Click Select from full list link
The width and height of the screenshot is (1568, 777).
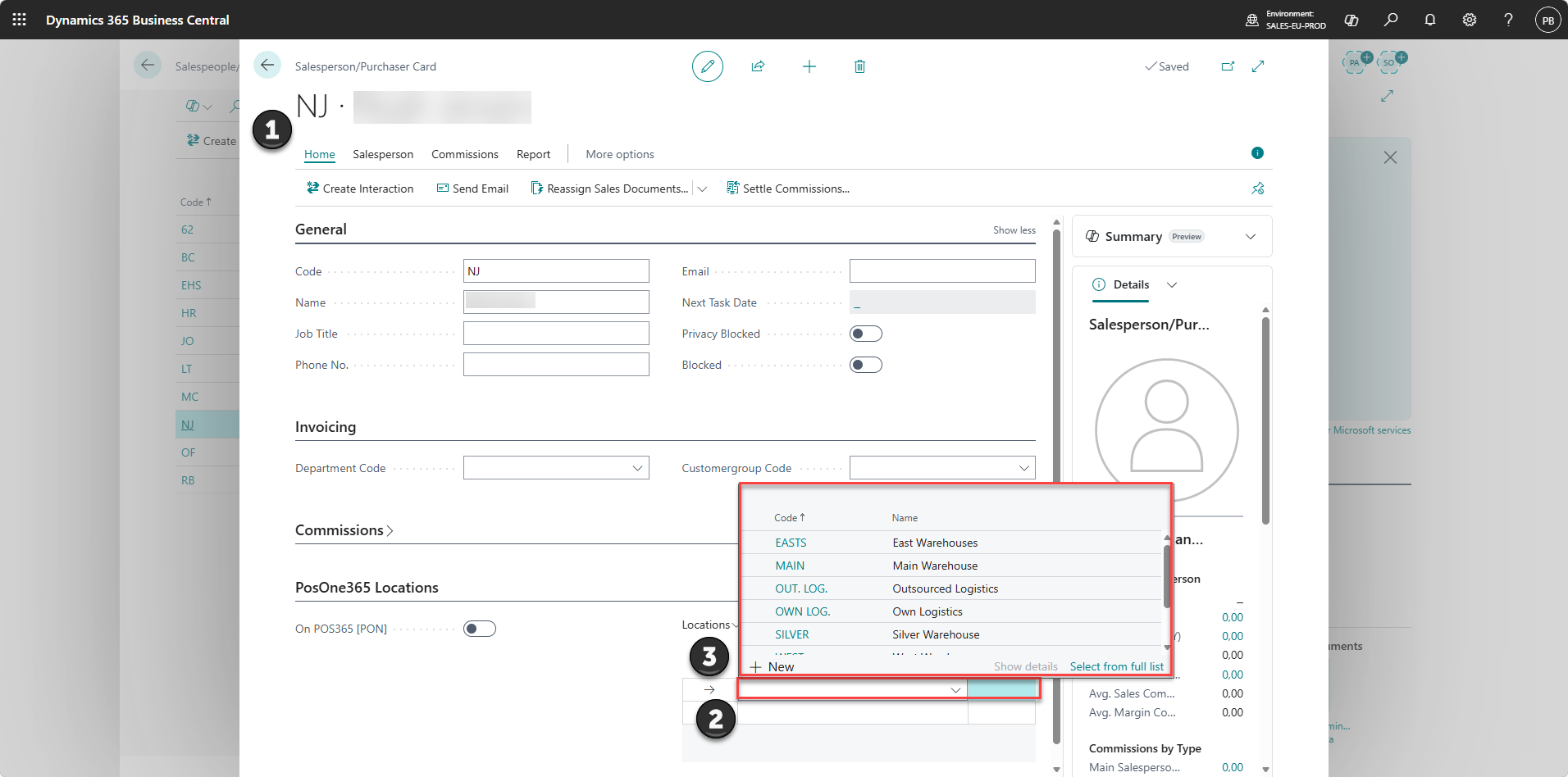1116,666
